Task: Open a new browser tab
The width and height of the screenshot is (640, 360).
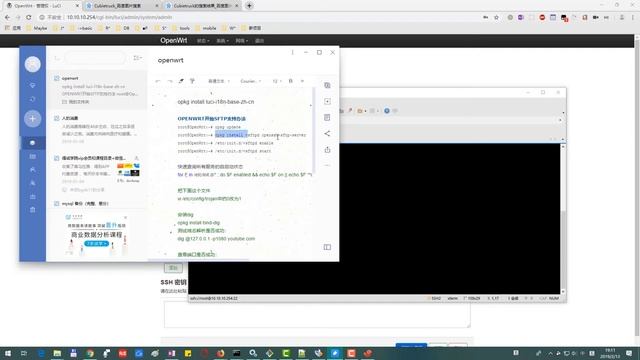Action: [249, 6]
